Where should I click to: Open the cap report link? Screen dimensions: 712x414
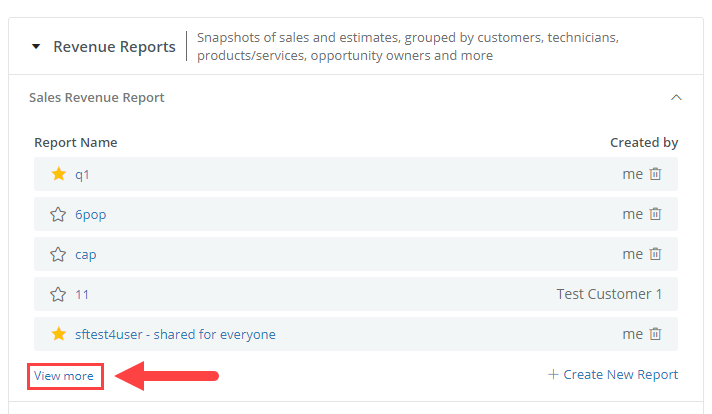pos(85,255)
